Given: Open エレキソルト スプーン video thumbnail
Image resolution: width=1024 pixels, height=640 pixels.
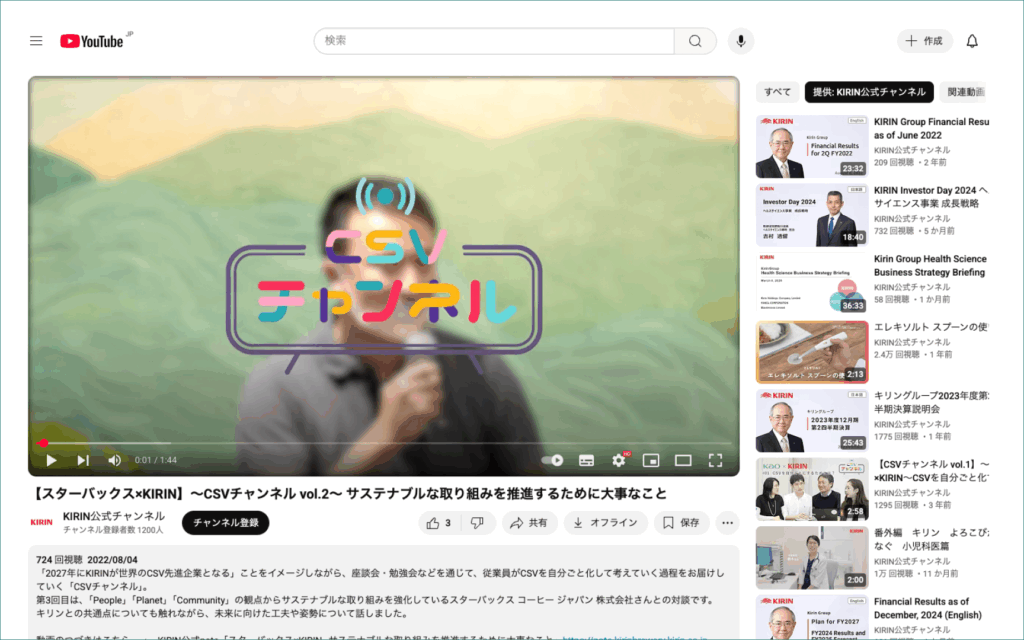Looking at the screenshot, I should click(812, 353).
